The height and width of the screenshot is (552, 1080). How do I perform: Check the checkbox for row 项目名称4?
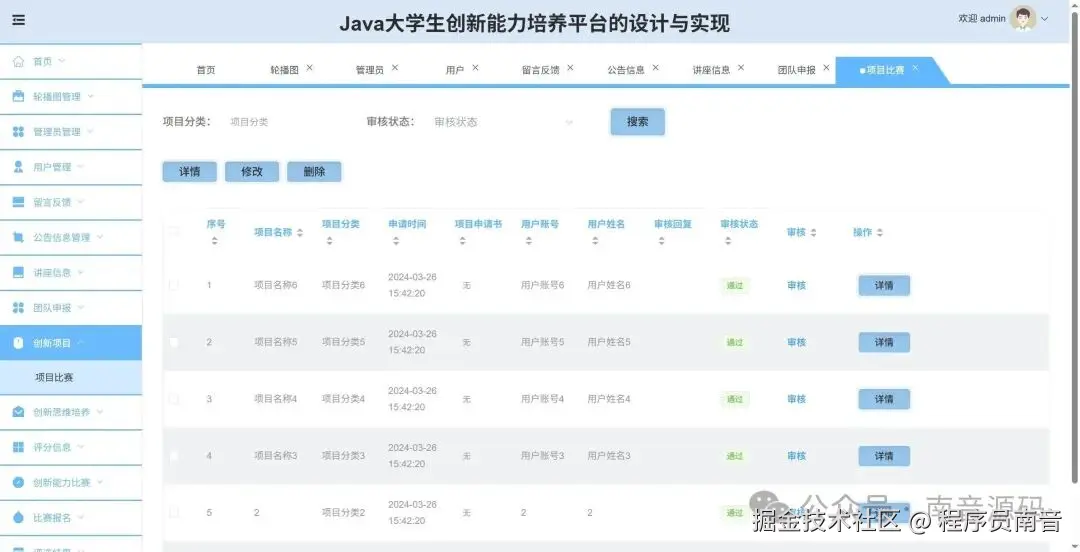coord(174,399)
